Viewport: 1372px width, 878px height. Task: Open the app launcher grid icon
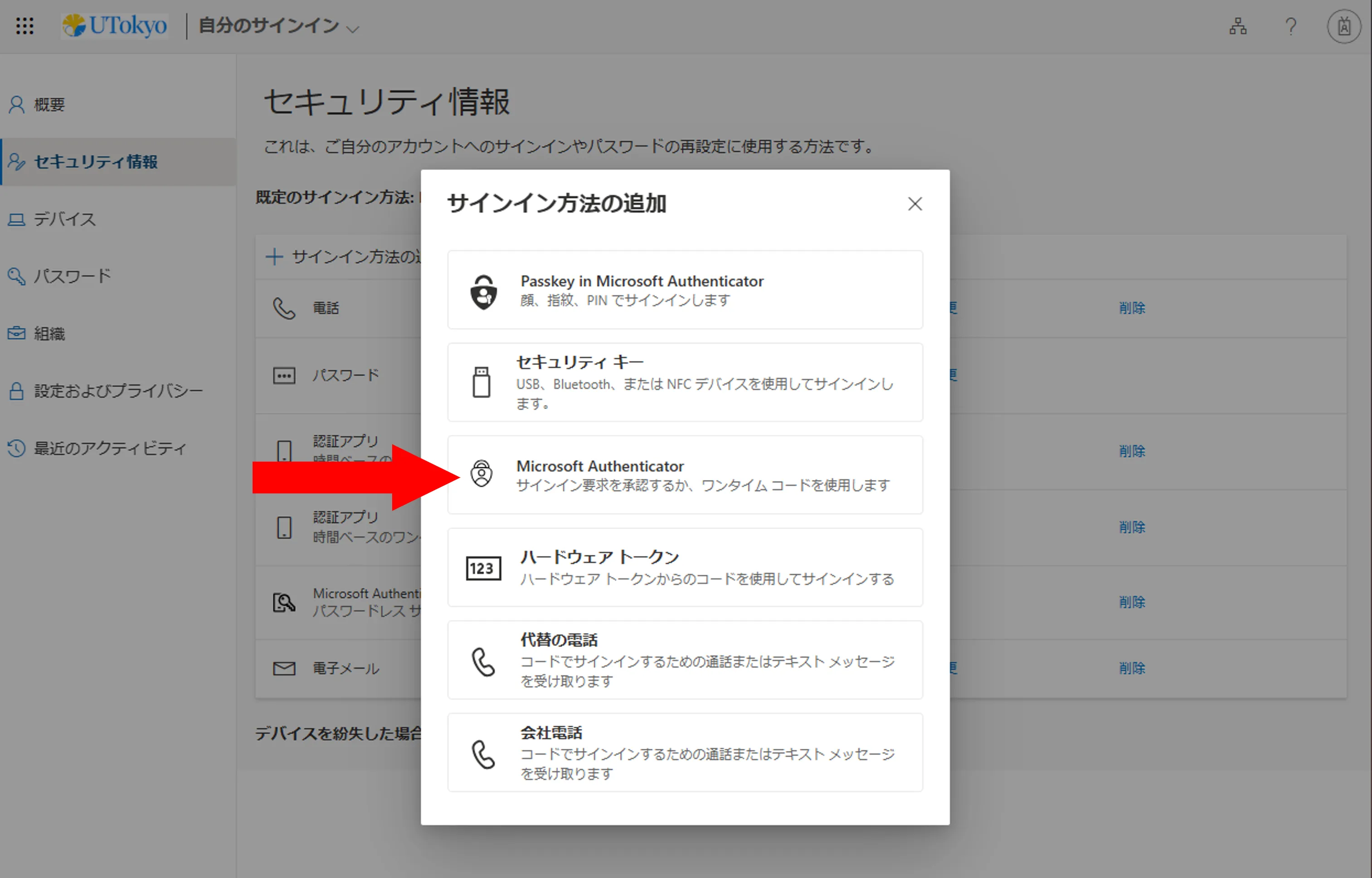click(x=24, y=26)
